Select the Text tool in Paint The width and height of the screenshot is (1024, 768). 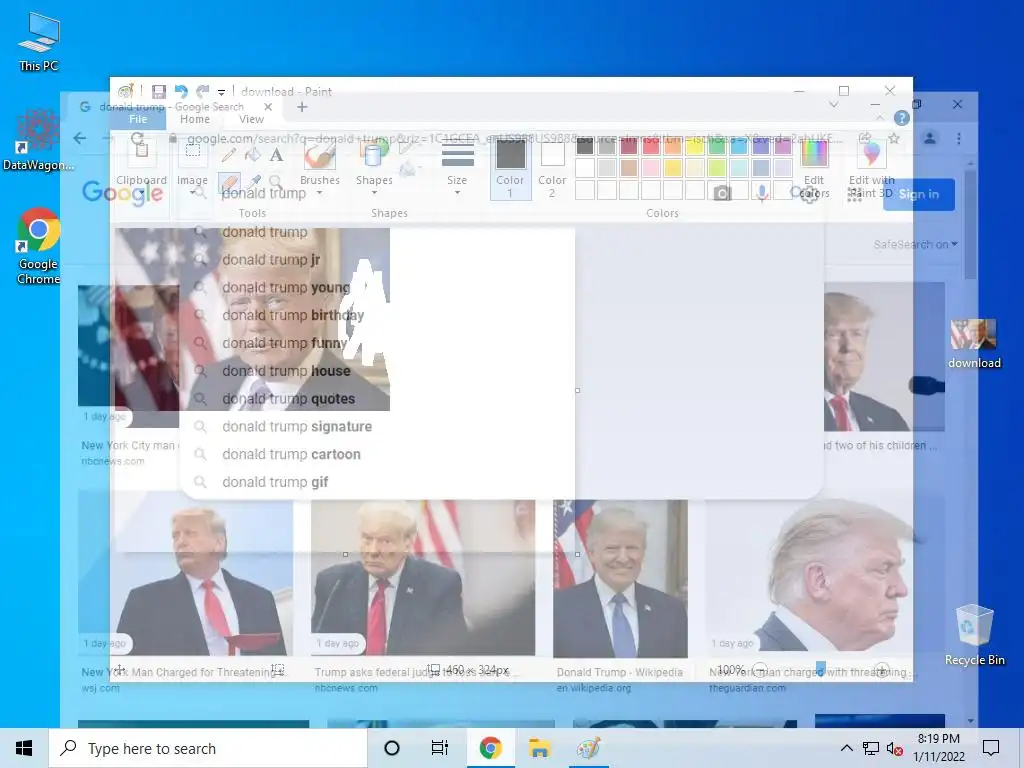tap(276, 155)
